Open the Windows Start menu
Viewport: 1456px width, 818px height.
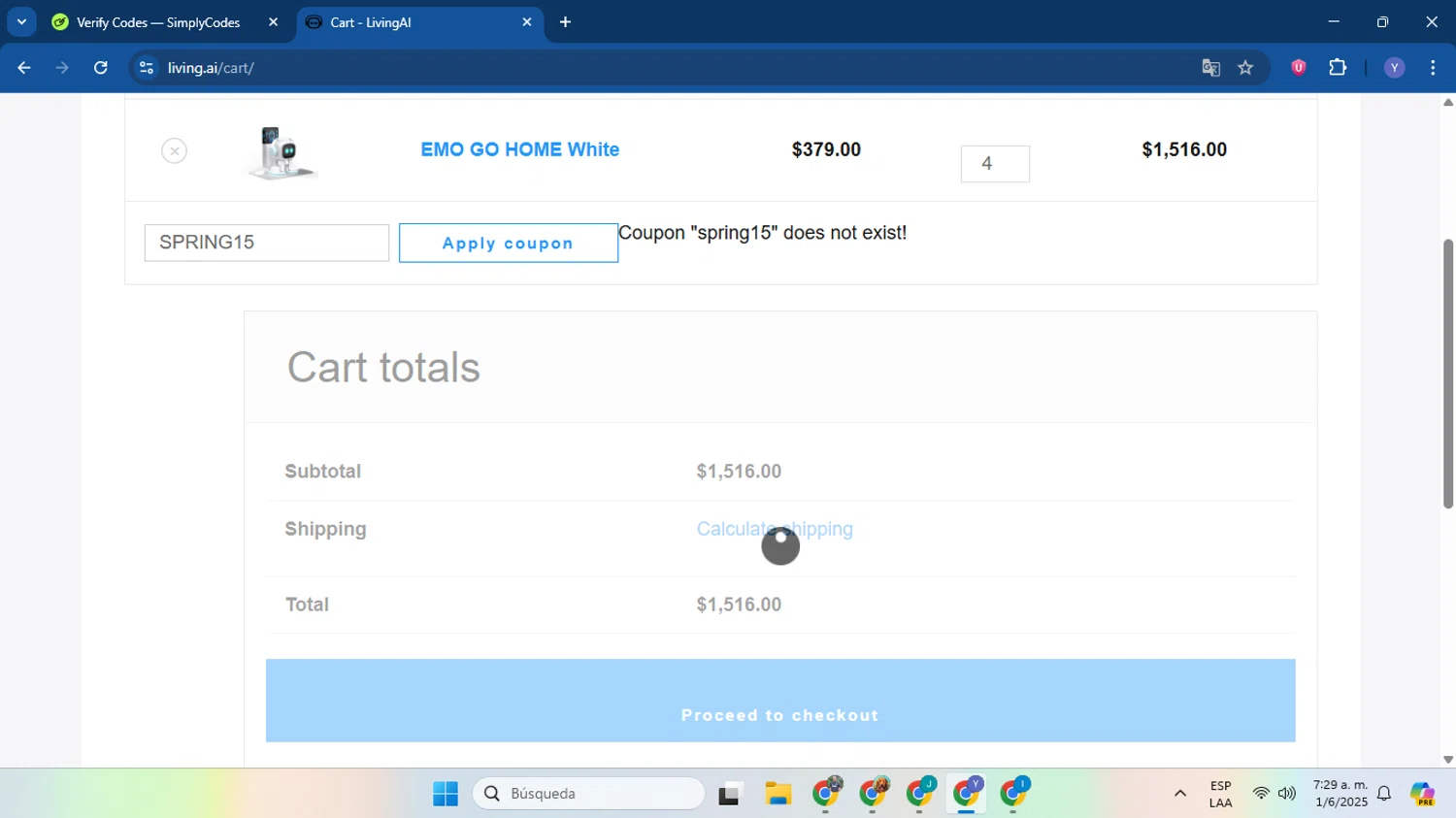point(446,794)
